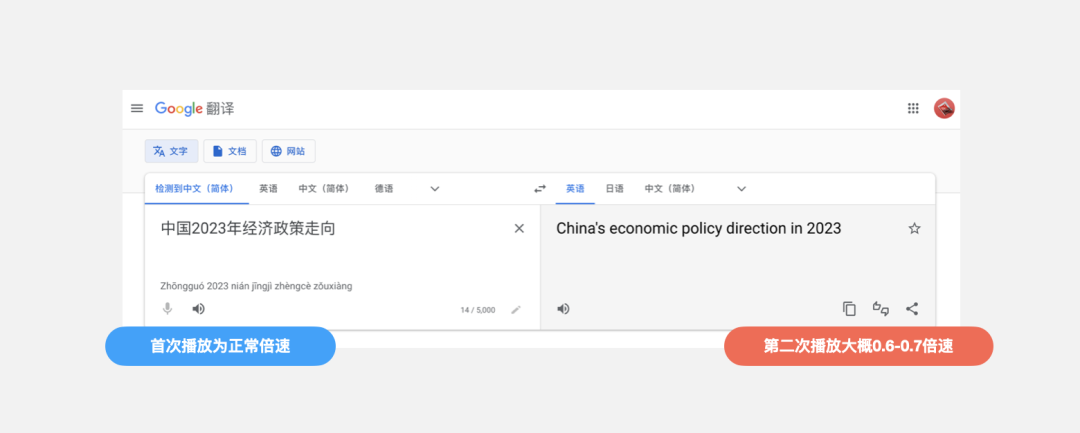Expand more target languages list

click(741, 189)
